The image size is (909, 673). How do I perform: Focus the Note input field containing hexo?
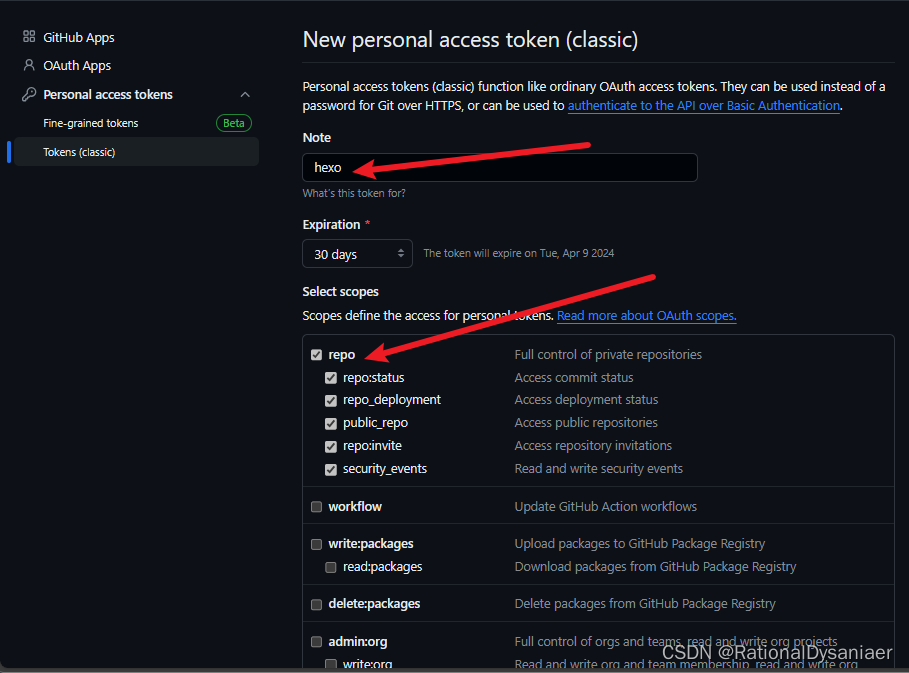pos(500,168)
